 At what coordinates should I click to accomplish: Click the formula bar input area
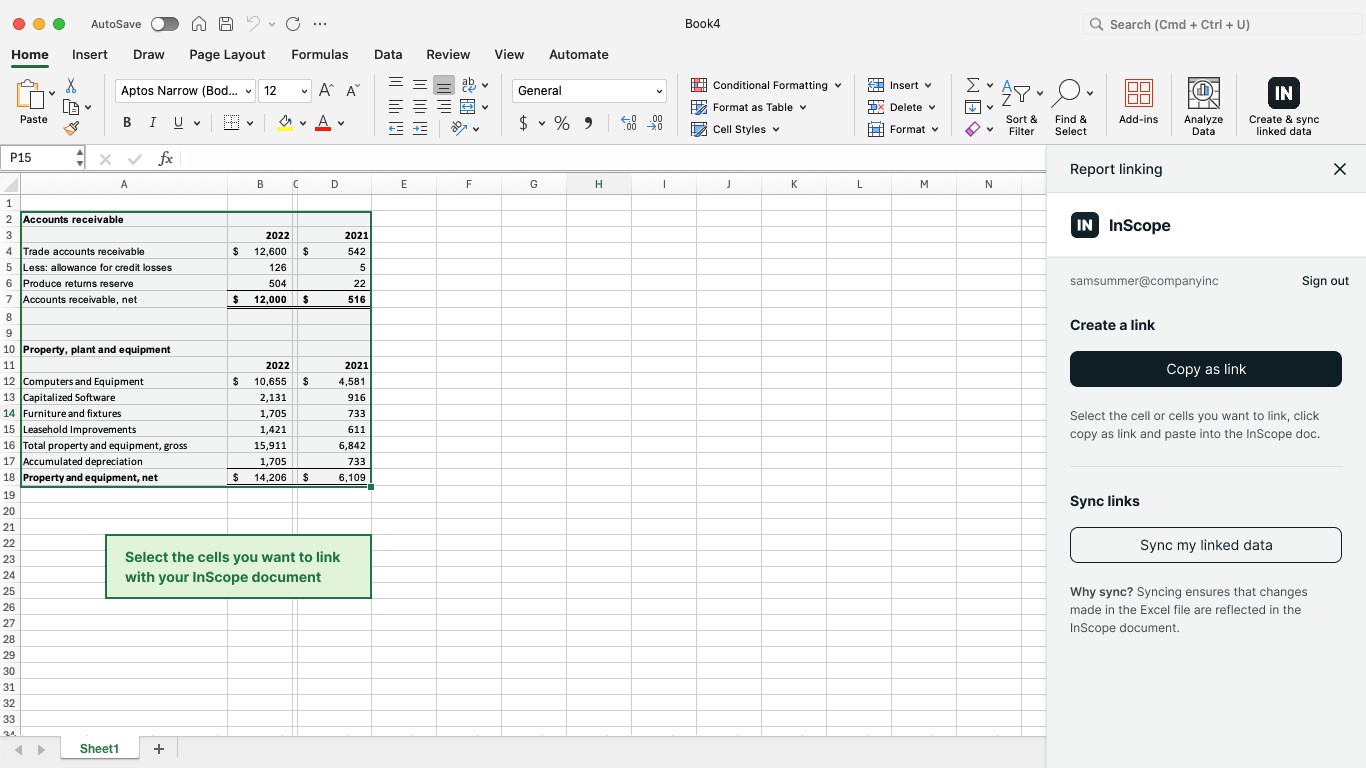[612, 158]
